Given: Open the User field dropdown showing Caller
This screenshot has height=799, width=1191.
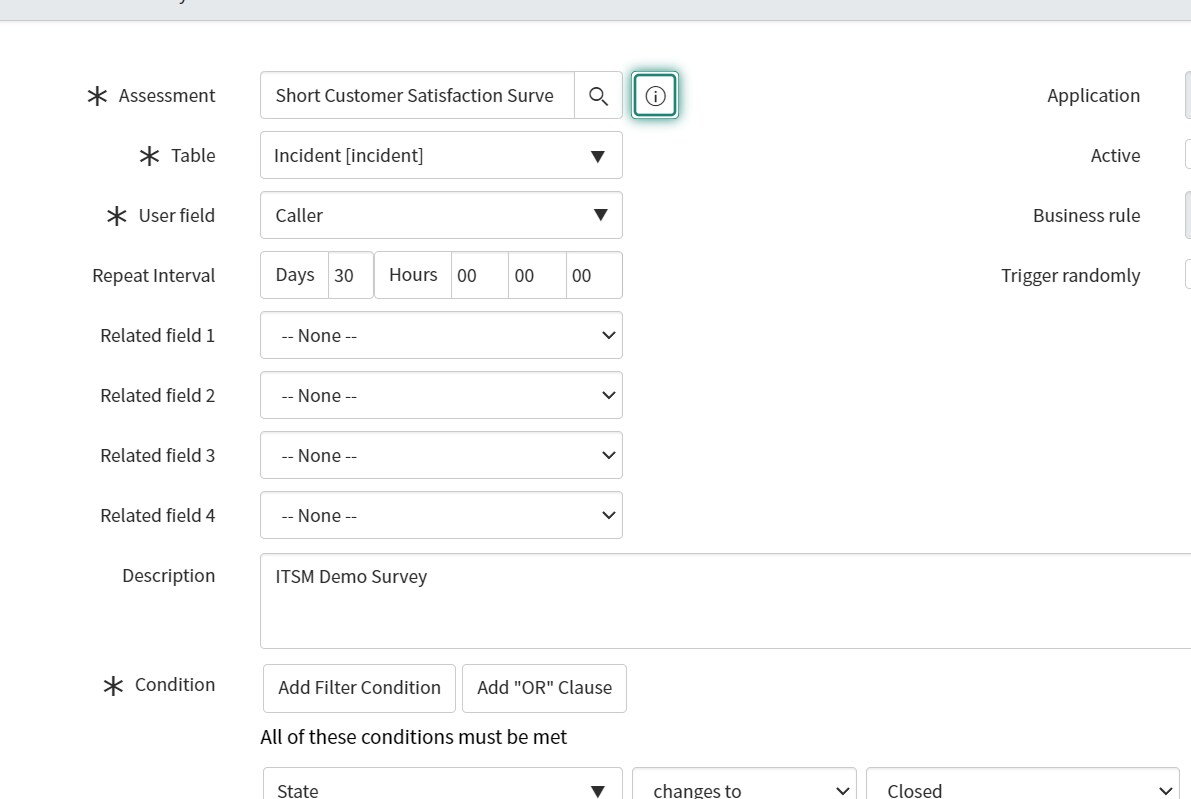Looking at the screenshot, I should pos(441,216).
